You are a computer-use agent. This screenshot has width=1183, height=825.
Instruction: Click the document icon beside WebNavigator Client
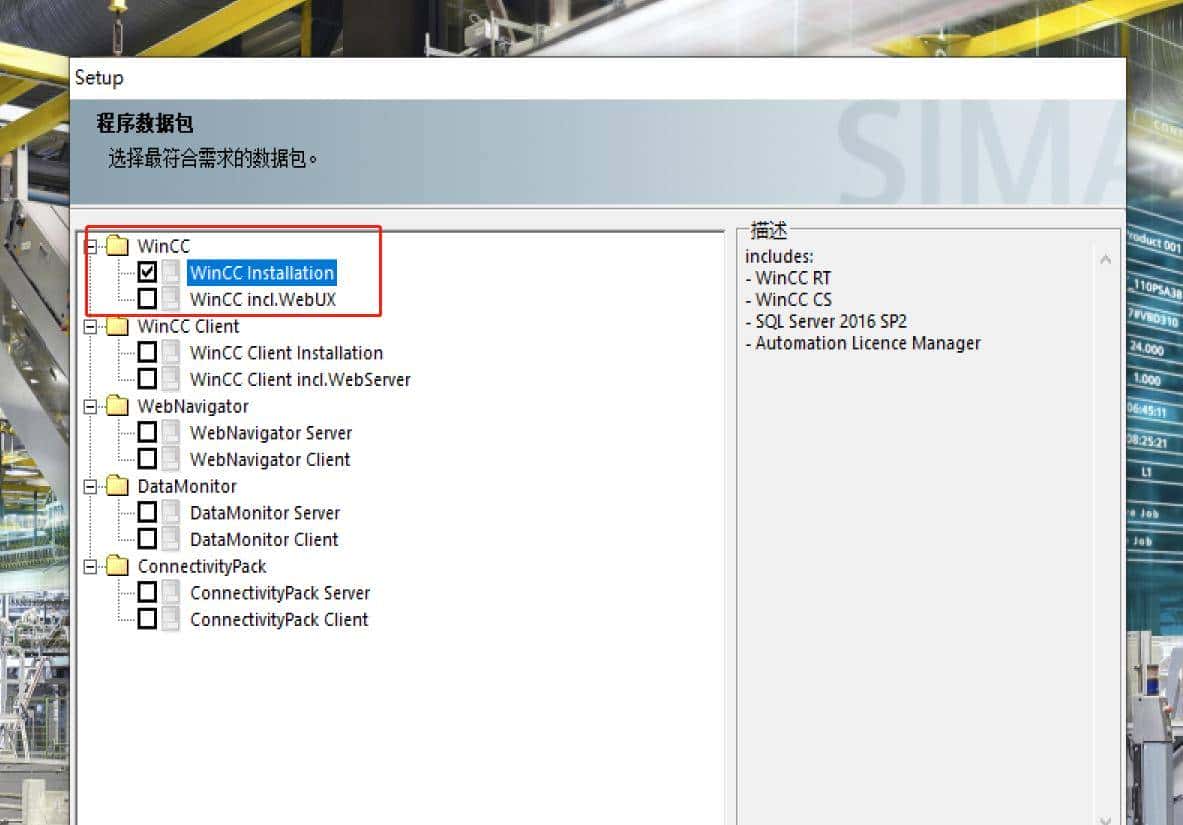(x=172, y=458)
